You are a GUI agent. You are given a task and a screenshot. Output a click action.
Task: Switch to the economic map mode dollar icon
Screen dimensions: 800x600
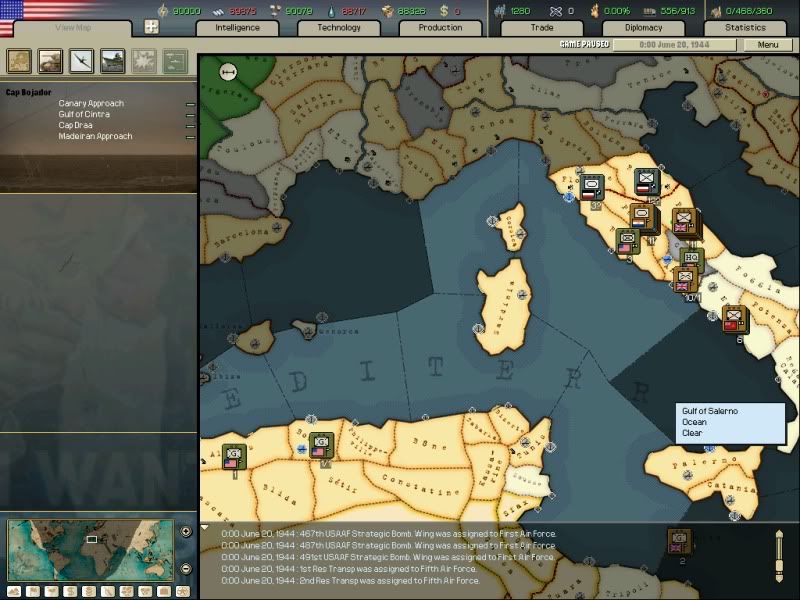coord(71,591)
